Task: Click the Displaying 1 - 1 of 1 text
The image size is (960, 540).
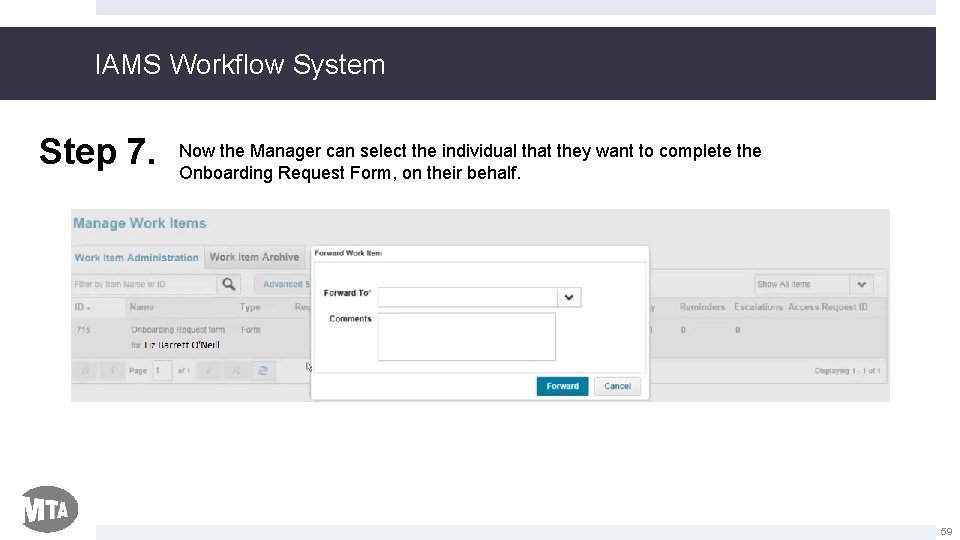Action: click(847, 370)
